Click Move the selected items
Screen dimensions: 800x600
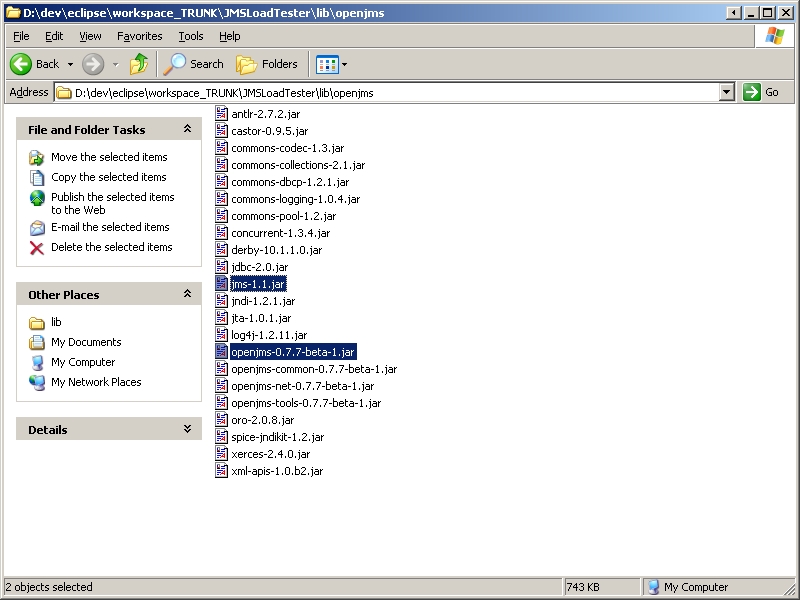109,157
